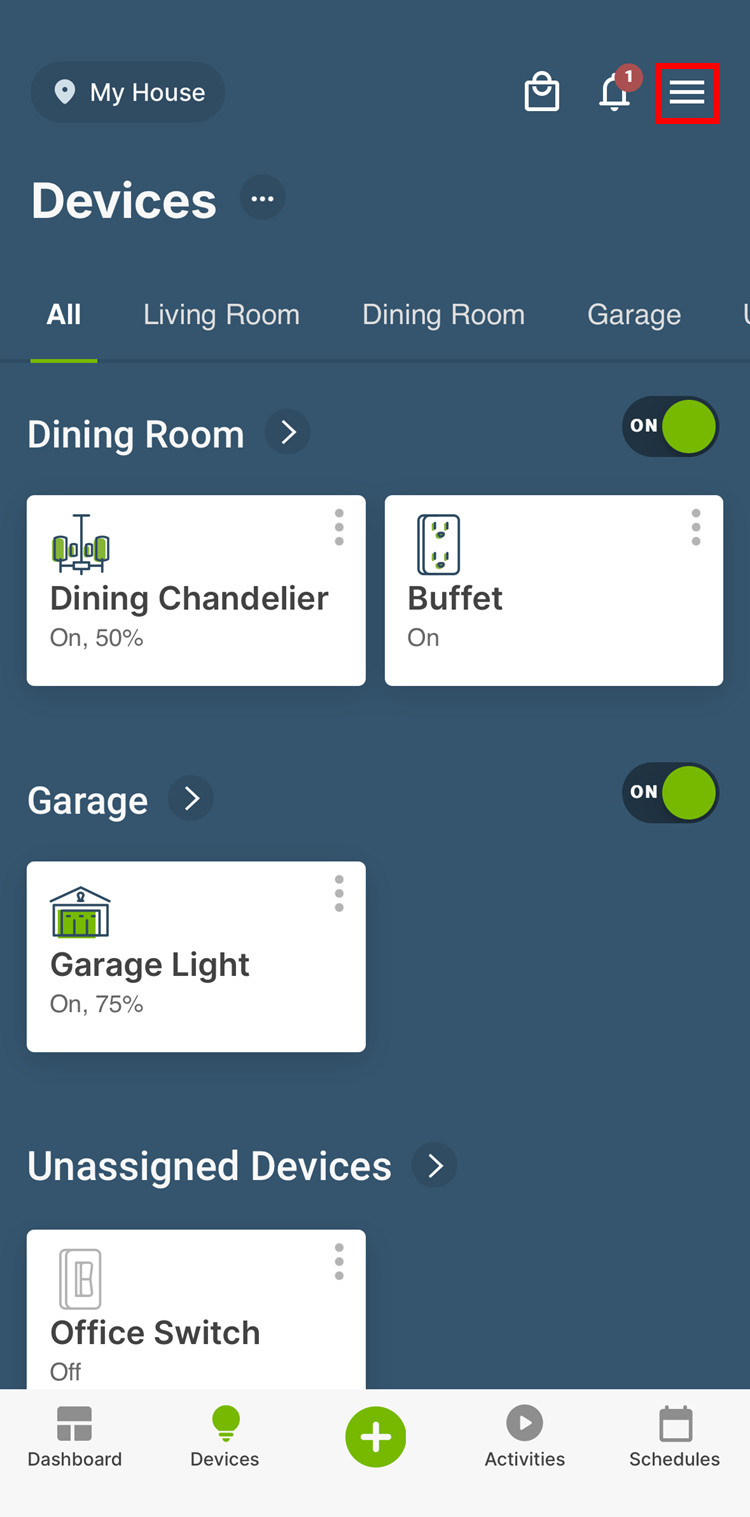
Task: Switch to the Living Room tab
Action: tap(221, 314)
